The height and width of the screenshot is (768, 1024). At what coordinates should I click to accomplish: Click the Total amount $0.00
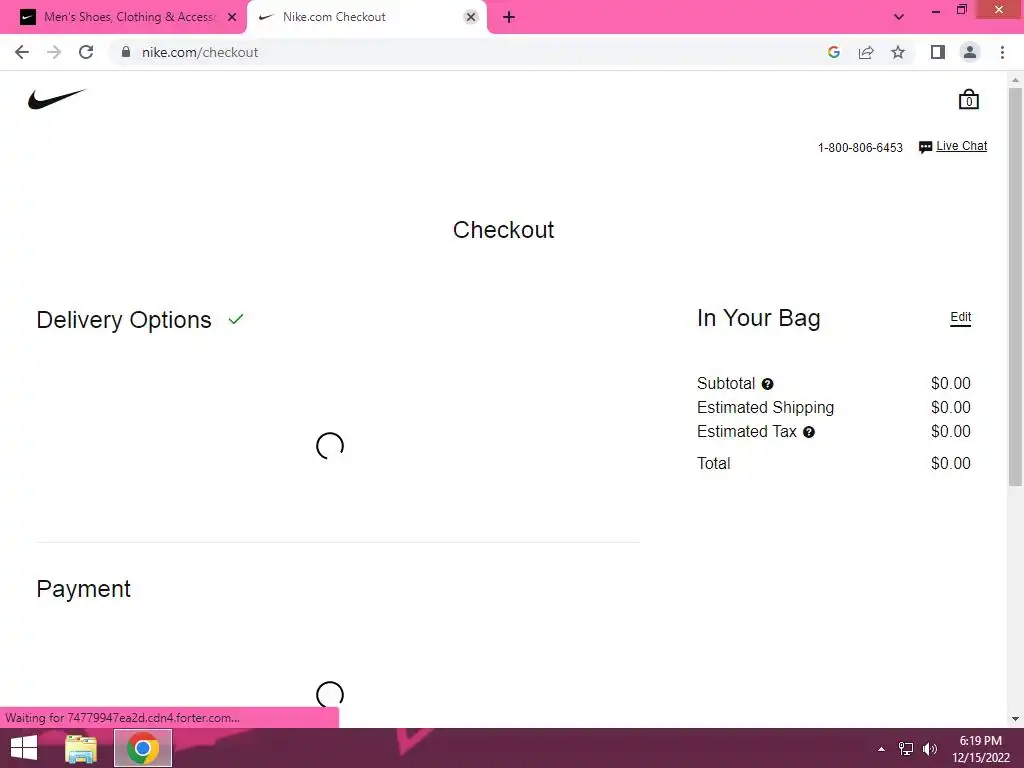[951, 464]
